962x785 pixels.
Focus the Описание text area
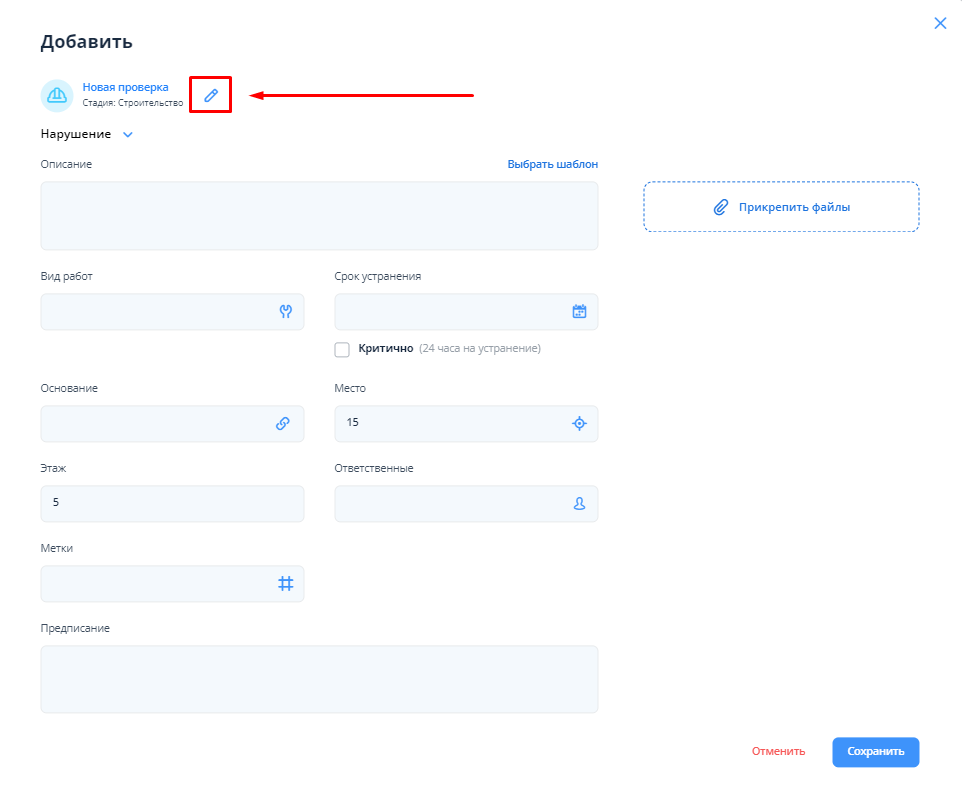(319, 215)
